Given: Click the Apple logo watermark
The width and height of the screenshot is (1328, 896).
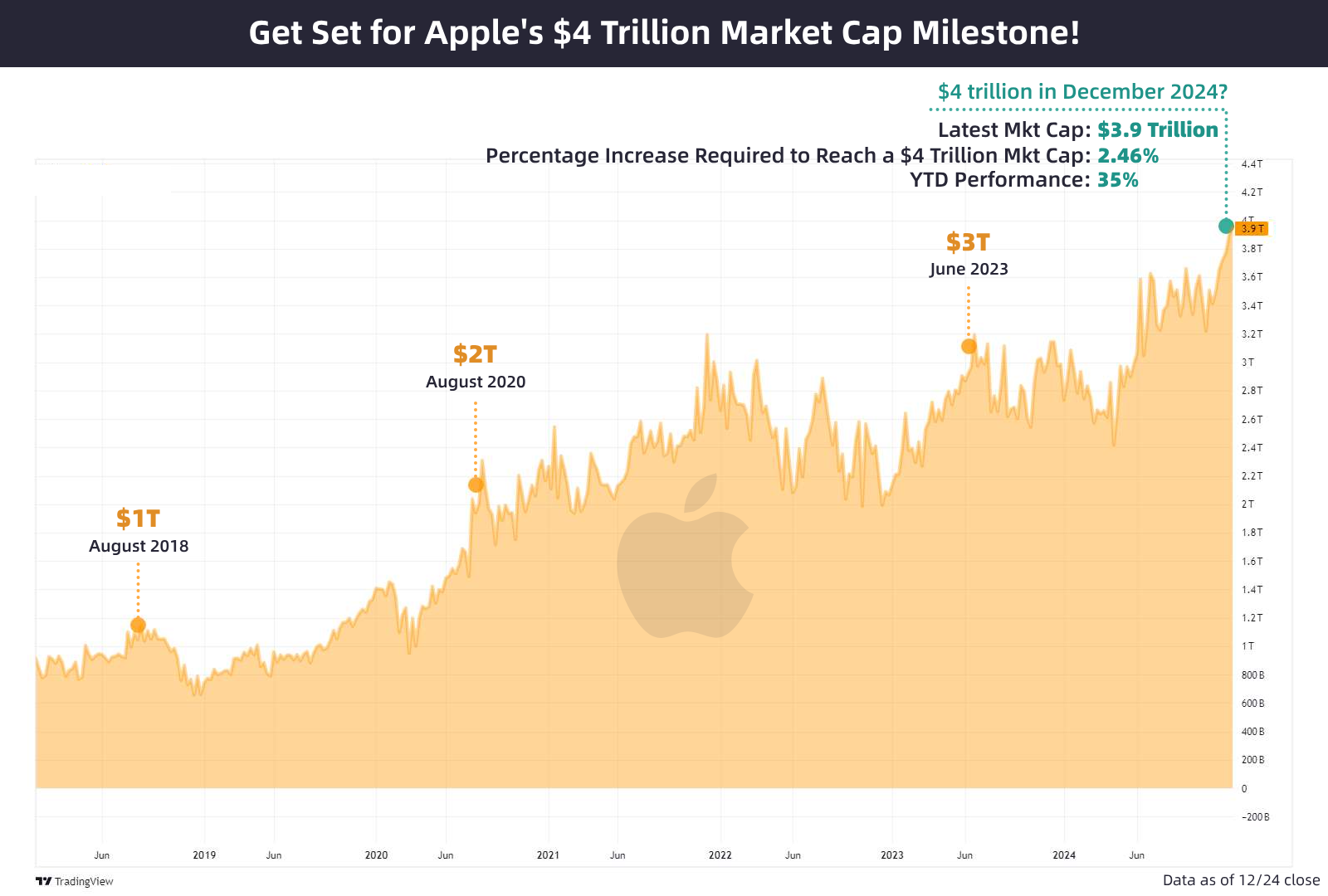Looking at the screenshot, I should [x=685, y=558].
